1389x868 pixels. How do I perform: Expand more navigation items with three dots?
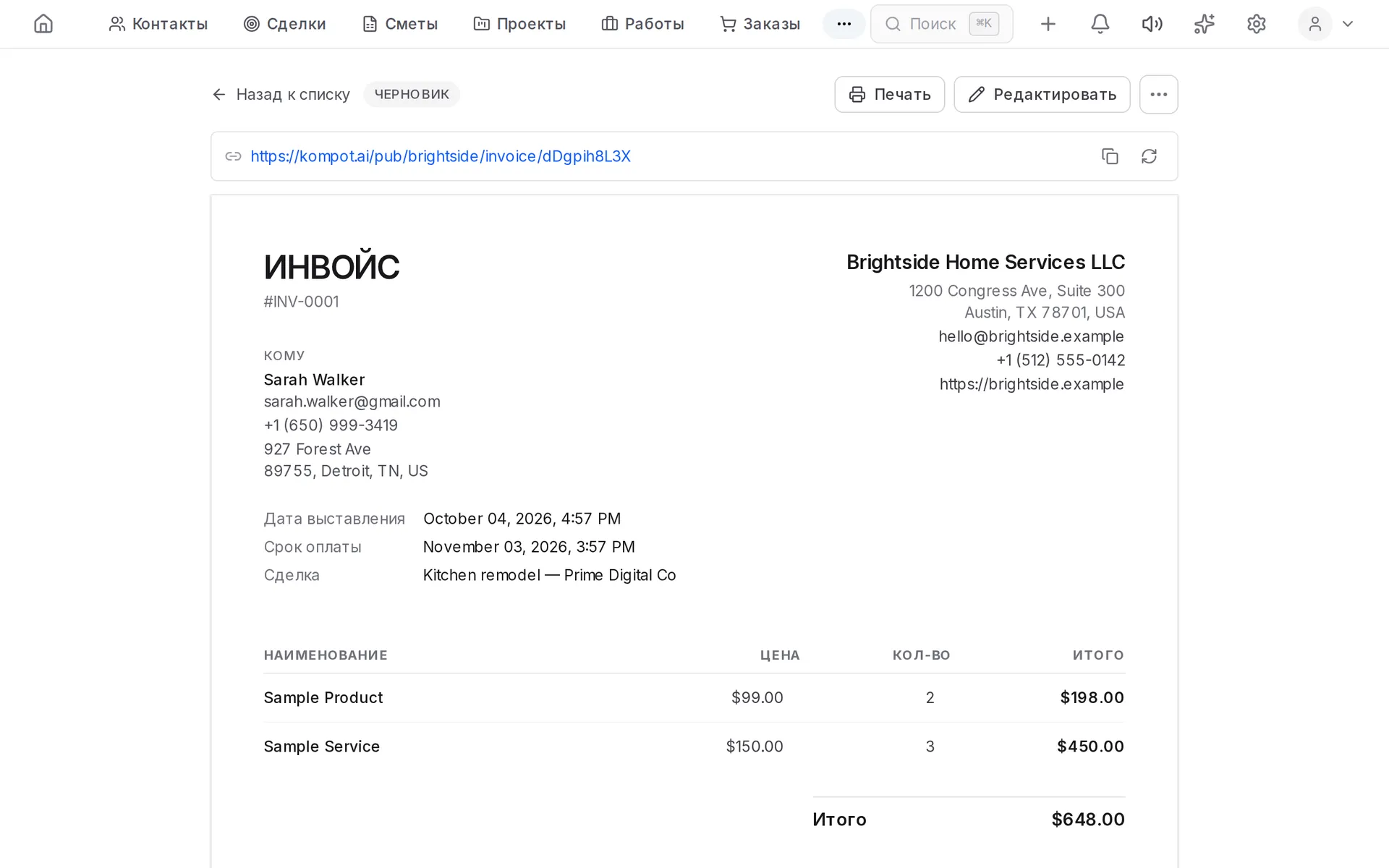844,24
